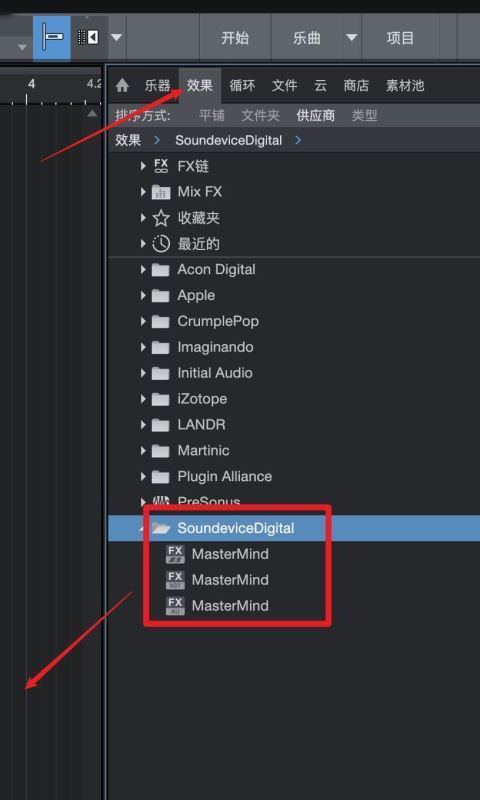Click 效果 in the breadcrumb path

[x=128, y=140]
